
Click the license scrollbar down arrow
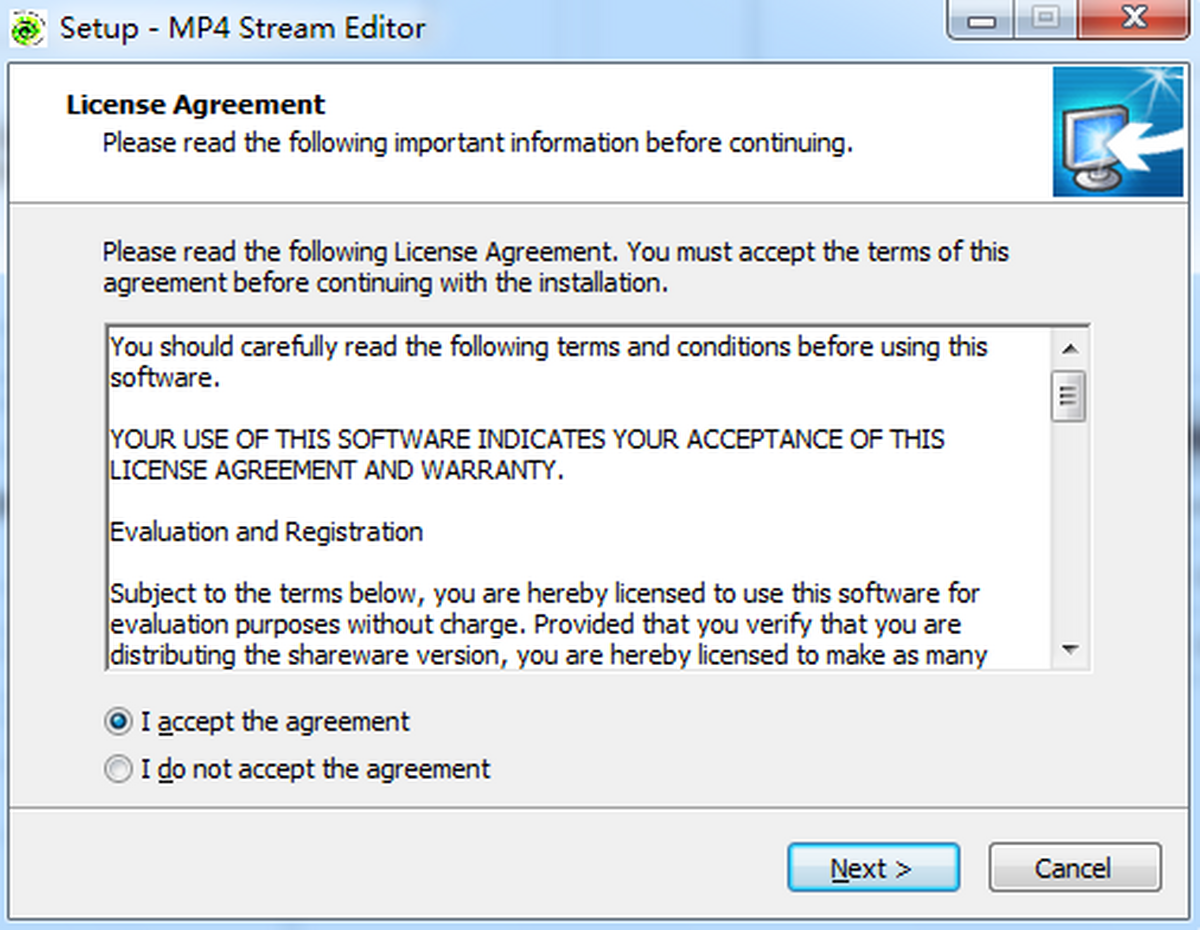pos(1069,650)
